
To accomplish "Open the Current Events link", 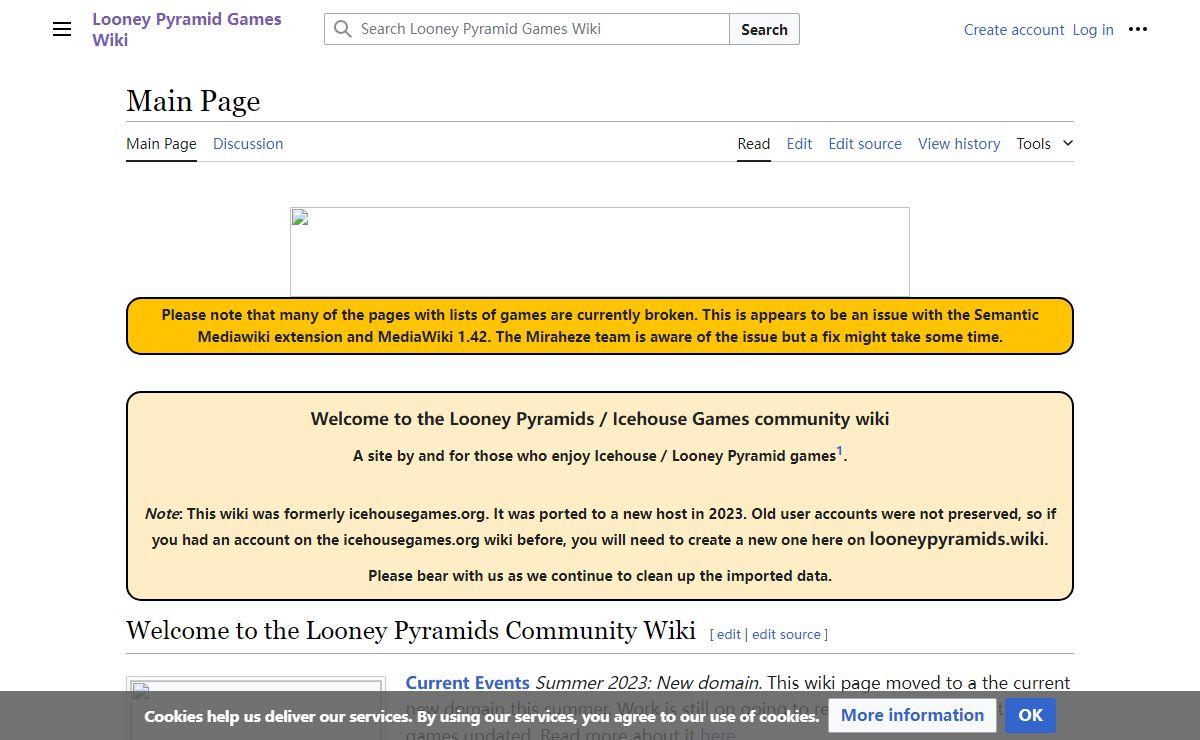I will coord(467,683).
